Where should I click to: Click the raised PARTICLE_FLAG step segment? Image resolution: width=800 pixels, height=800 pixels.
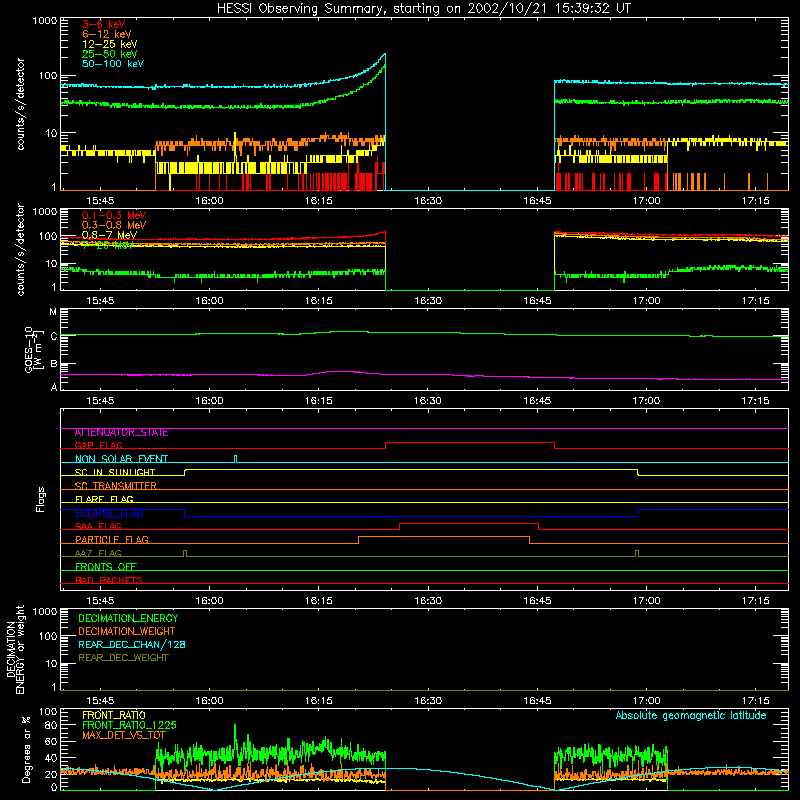coord(444,537)
